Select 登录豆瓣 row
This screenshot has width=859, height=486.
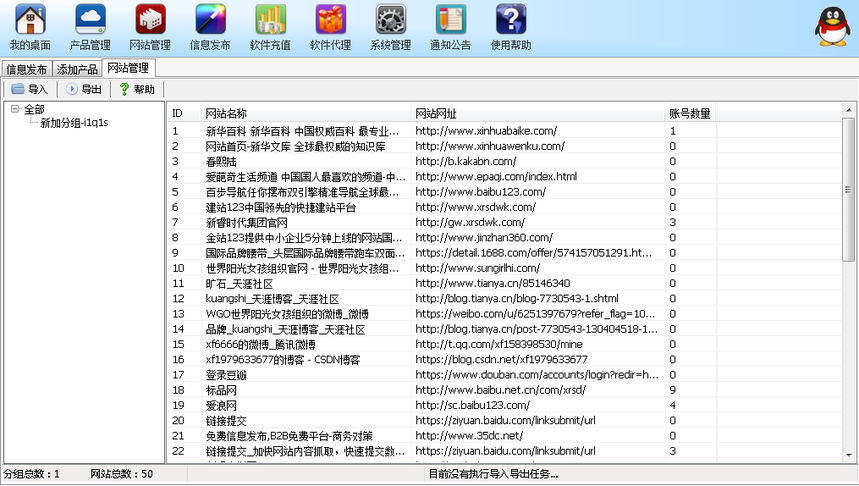(x=505, y=375)
